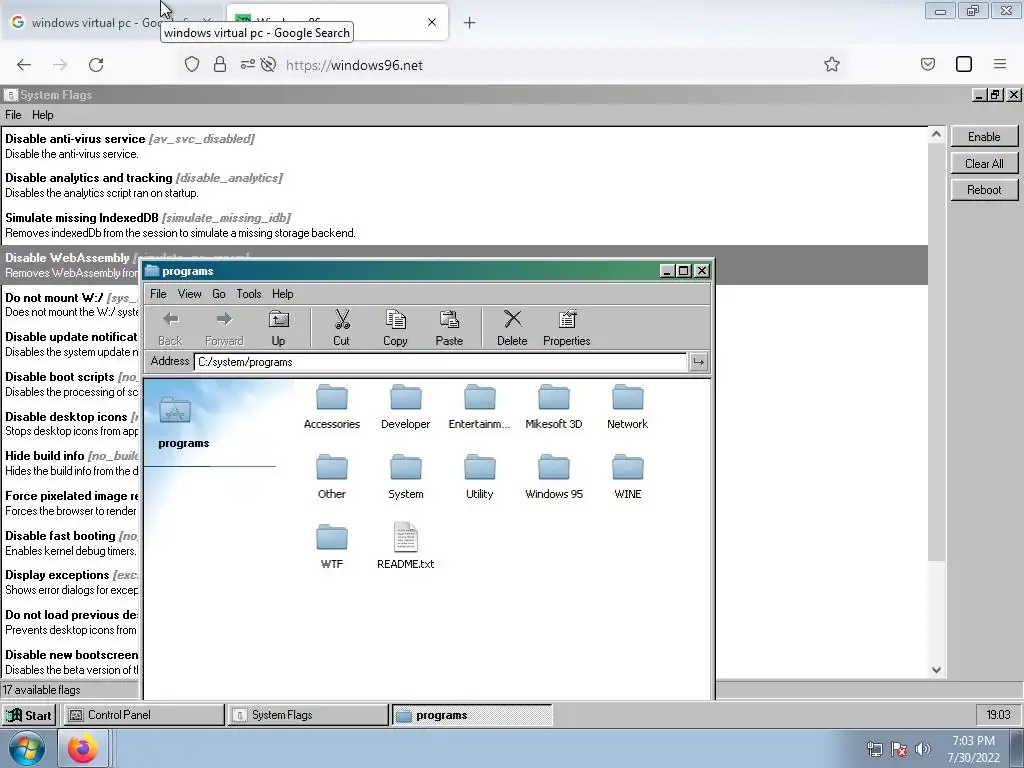This screenshot has width=1024, height=768.
Task: Click the Reboot button
Action: 984,189
